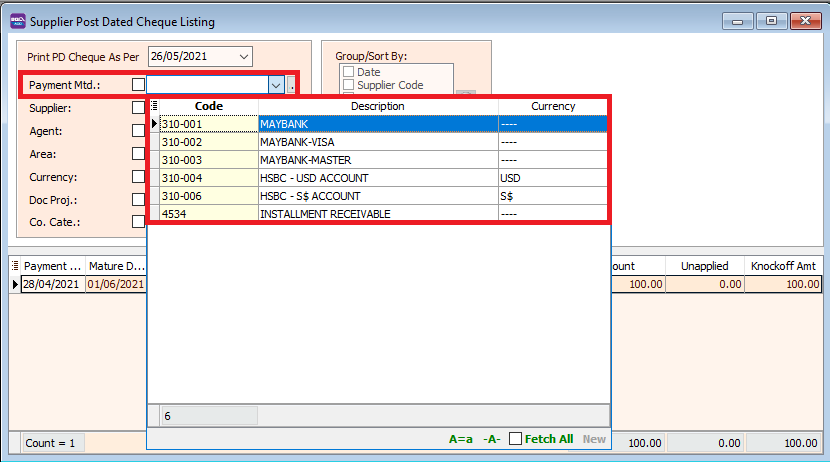Enable the Supplier Code sort checkbox
Viewport: 830px width, 462px height.
(x=348, y=86)
